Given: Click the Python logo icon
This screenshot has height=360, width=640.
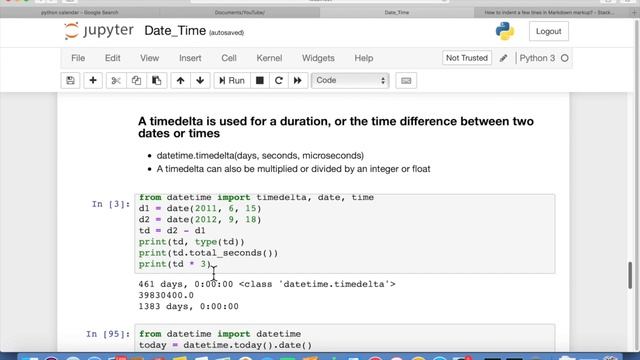Looking at the screenshot, I should (x=505, y=31).
